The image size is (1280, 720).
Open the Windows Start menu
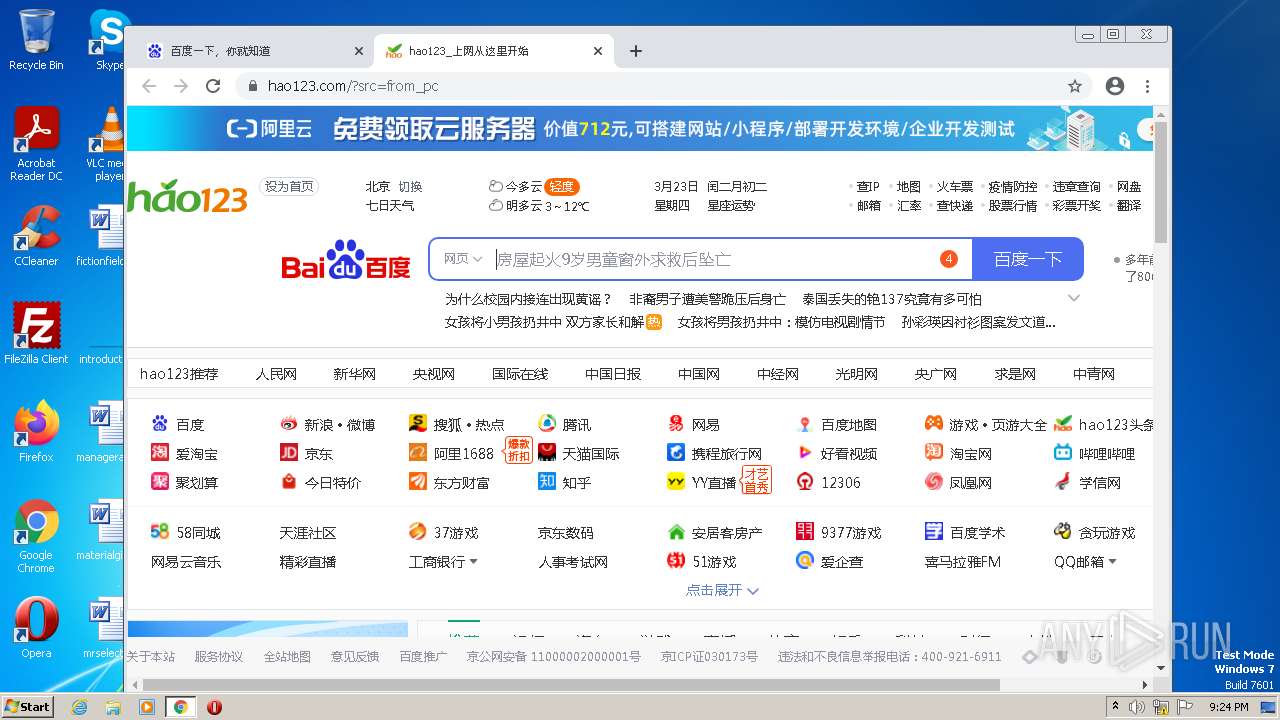point(27,706)
